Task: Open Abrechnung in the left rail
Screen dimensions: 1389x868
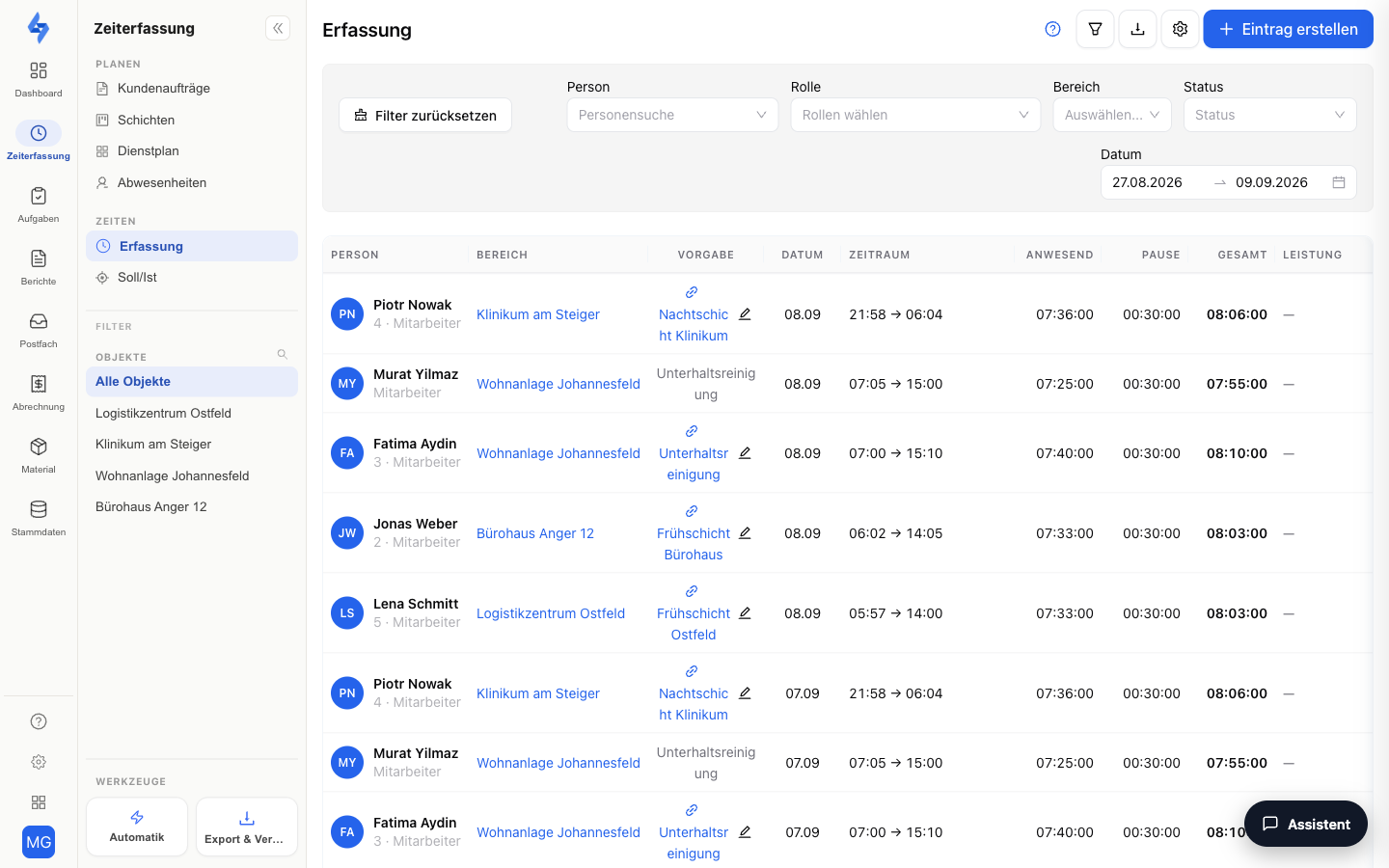Action: pyautogui.click(x=39, y=393)
